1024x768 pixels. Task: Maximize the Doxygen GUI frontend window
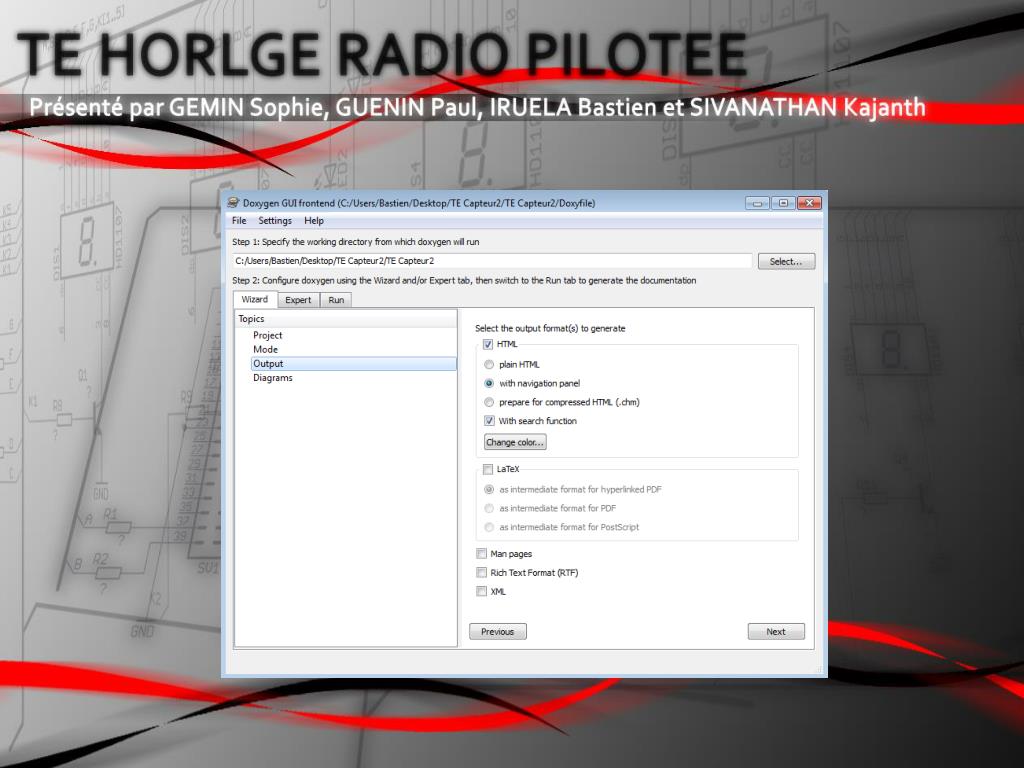[x=783, y=203]
